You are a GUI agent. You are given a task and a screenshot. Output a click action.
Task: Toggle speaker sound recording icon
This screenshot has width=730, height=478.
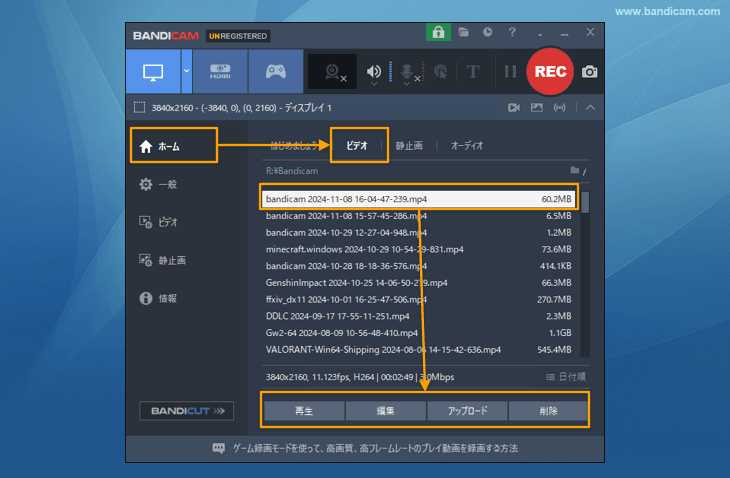pyautogui.click(x=373, y=71)
